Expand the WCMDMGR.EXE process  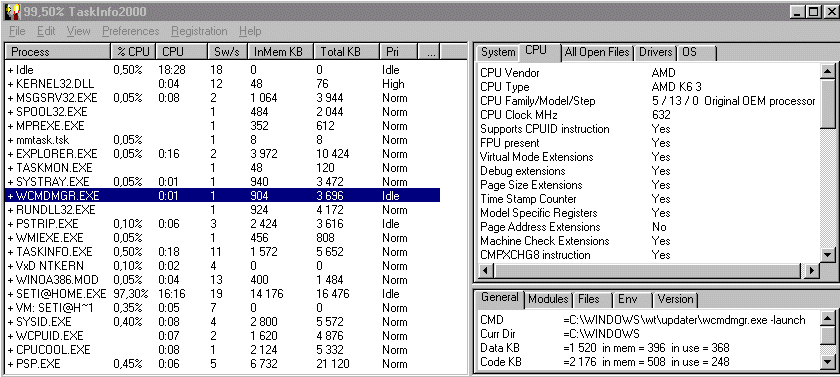(11, 196)
